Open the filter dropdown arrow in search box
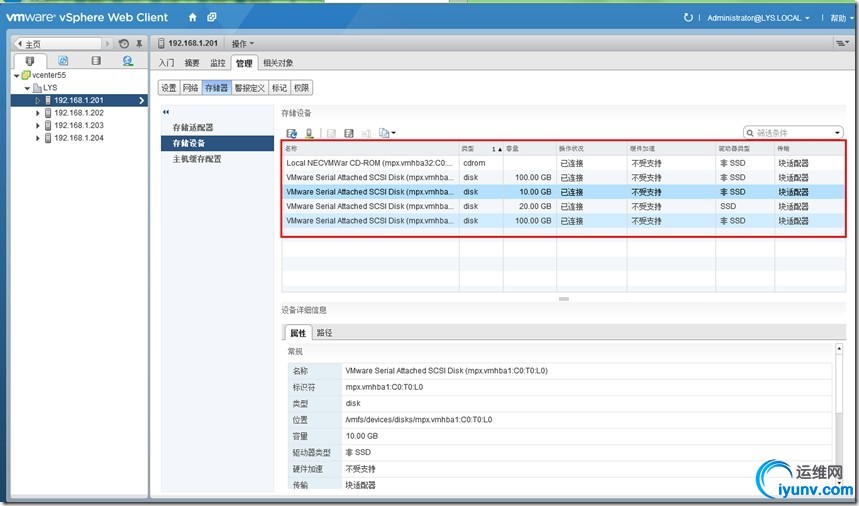This screenshot has width=859, height=506. click(837, 133)
